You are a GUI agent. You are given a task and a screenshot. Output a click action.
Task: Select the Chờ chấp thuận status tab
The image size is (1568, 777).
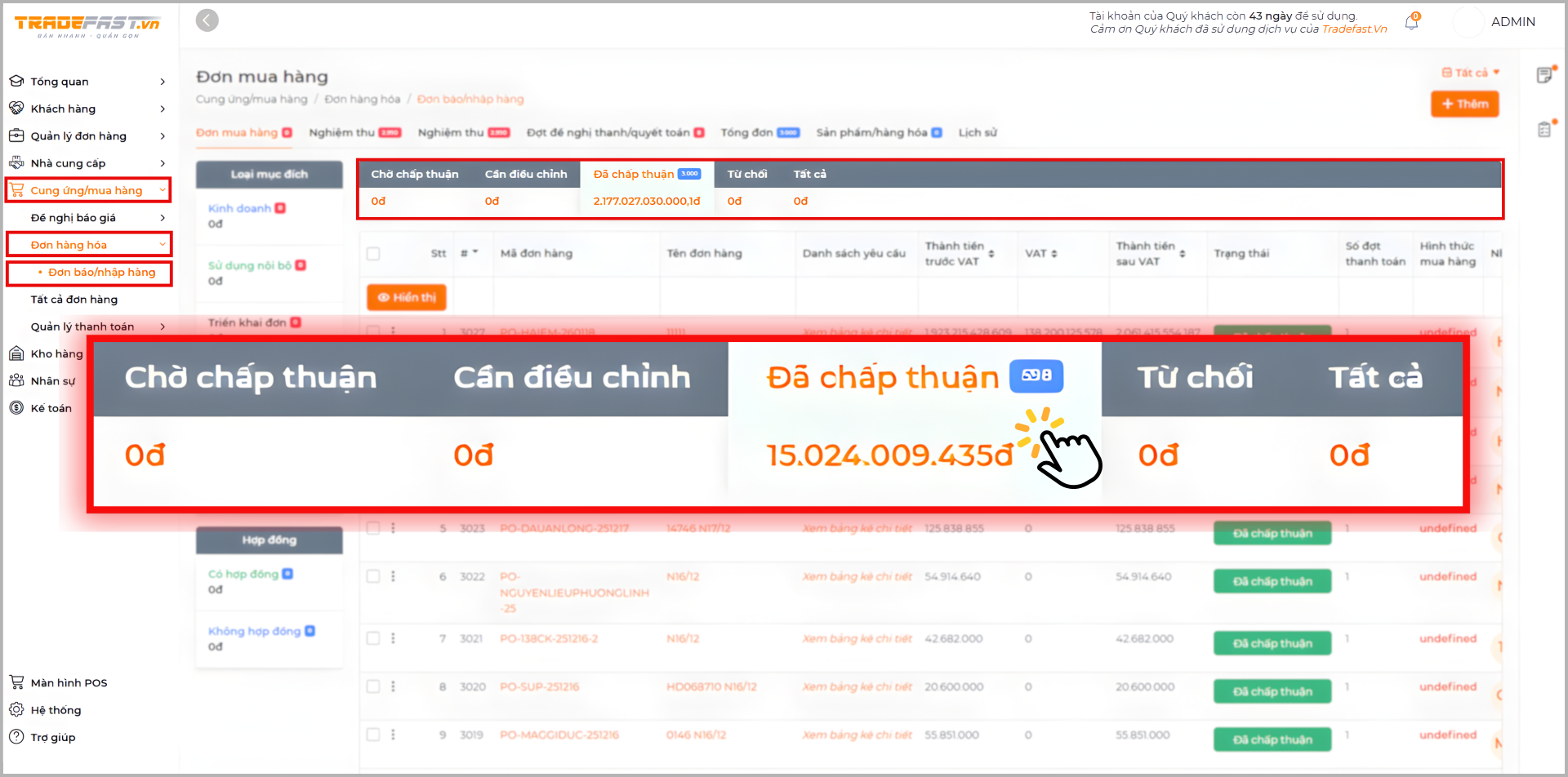(414, 174)
